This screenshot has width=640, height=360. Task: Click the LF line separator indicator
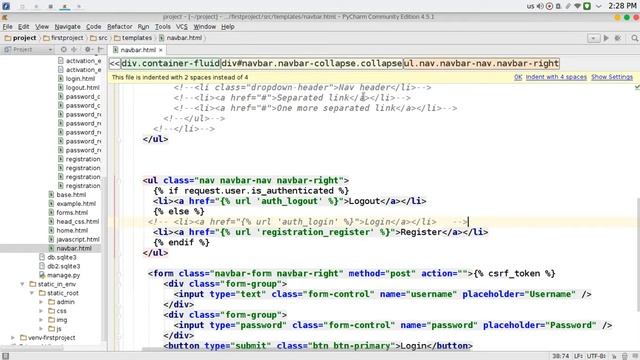tap(578, 356)
